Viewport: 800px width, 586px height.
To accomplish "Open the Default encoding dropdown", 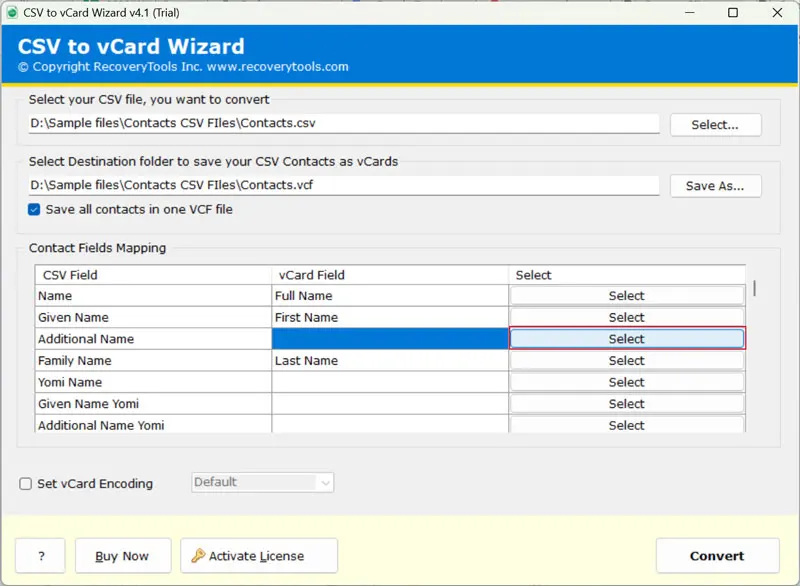I will point(262,483).
